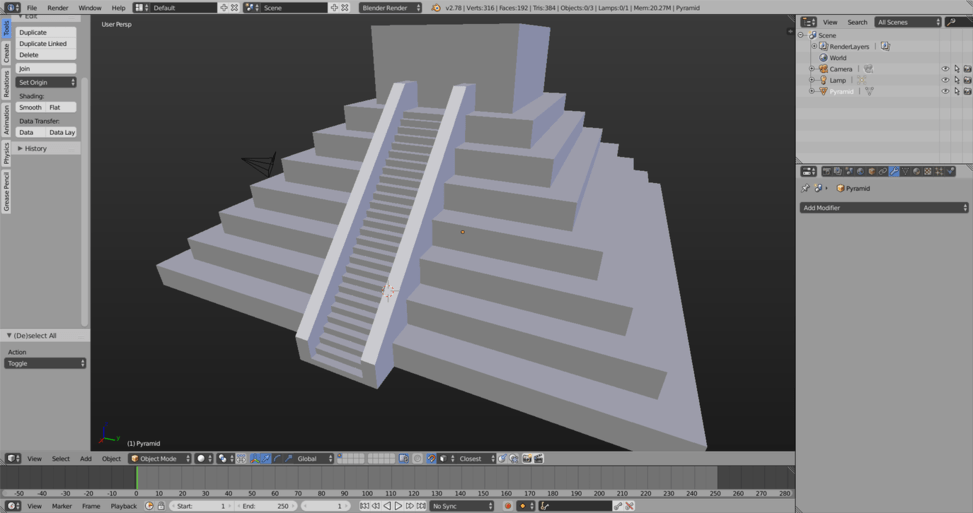The image size is (973, 513).
Task: Switch to the Create tab
Action: click(6, 53)
